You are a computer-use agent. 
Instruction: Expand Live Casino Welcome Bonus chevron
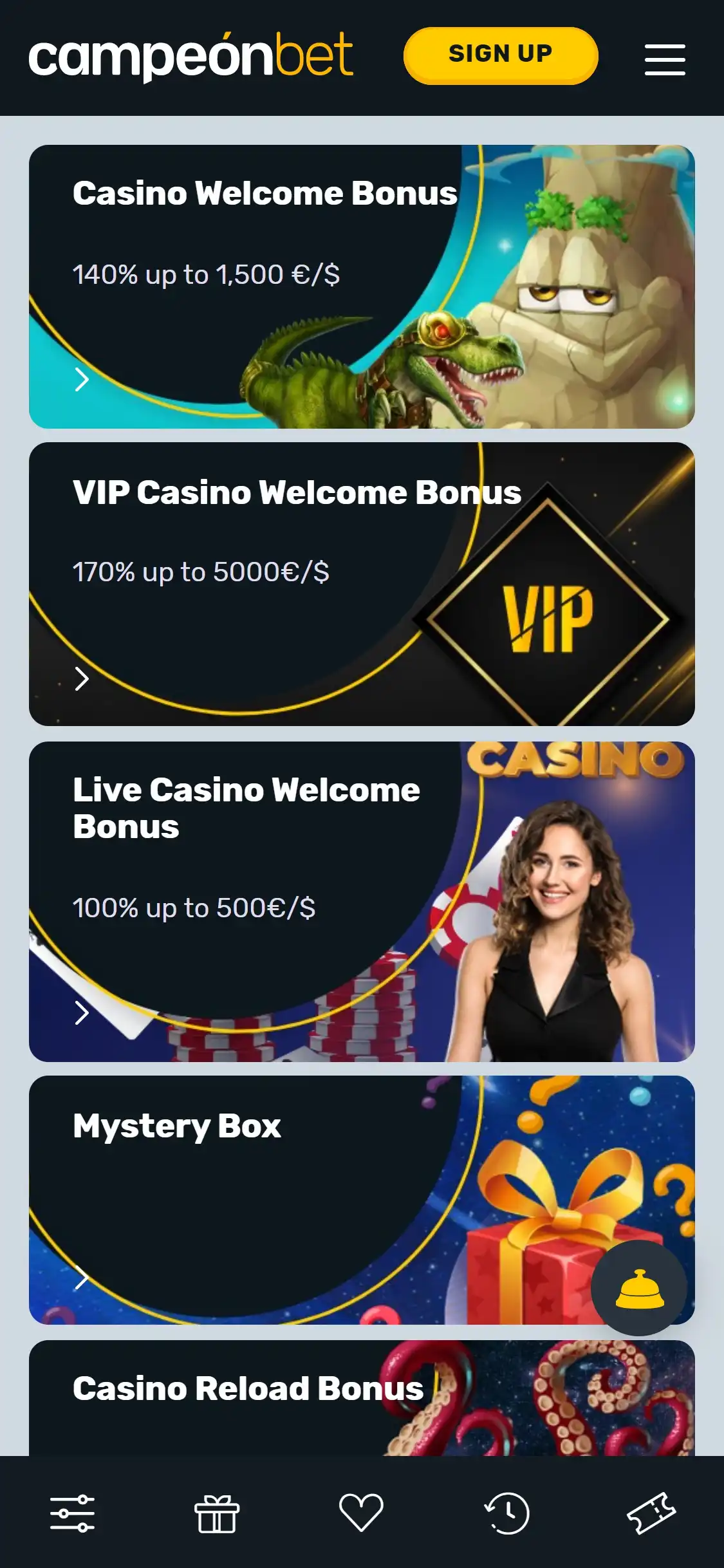[82, 1013]
